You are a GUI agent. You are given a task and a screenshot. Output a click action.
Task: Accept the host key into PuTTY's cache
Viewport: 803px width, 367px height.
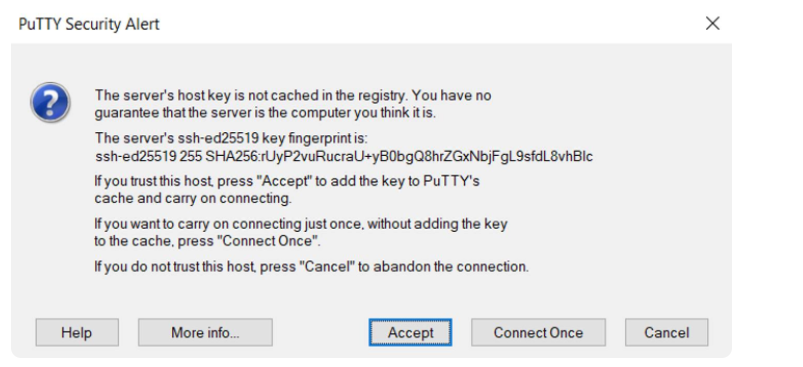[410, 333]
